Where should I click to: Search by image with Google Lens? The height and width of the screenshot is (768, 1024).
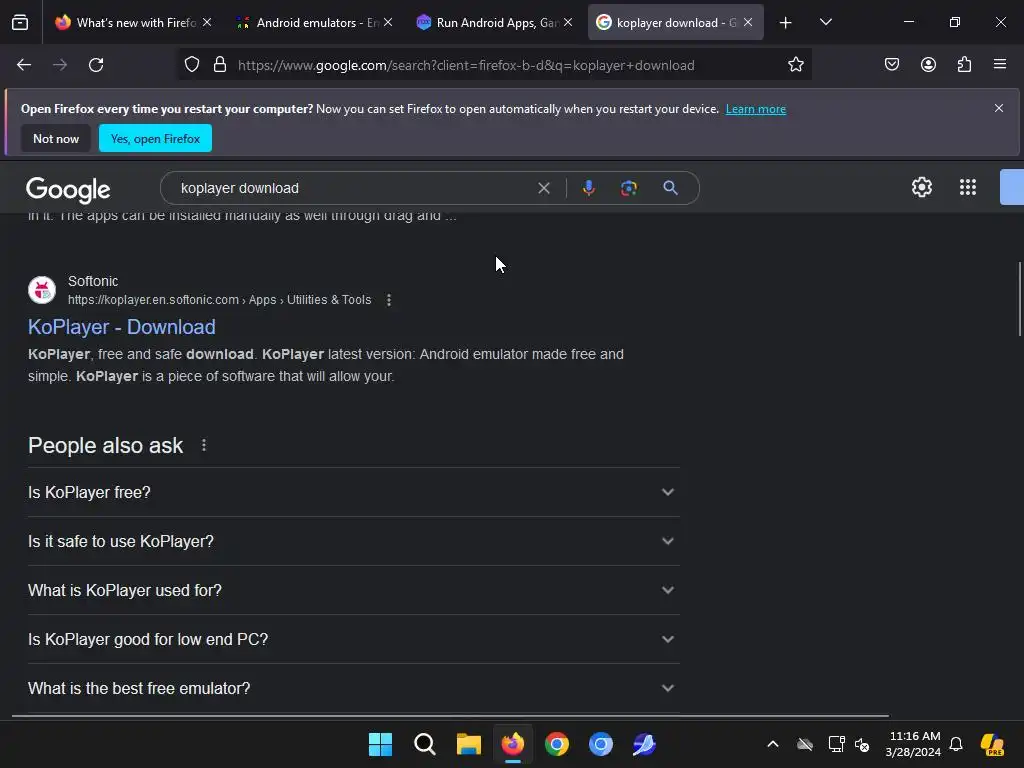coord(628,188)
